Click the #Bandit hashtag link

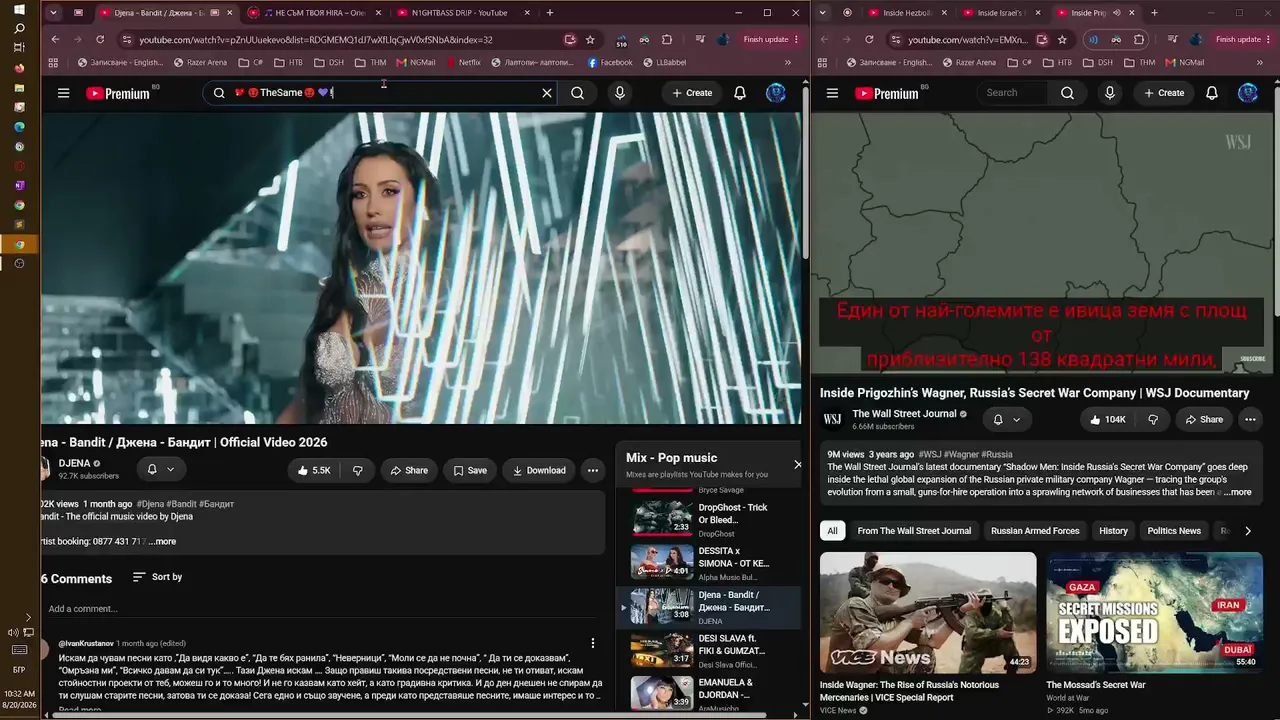[181, 504]
